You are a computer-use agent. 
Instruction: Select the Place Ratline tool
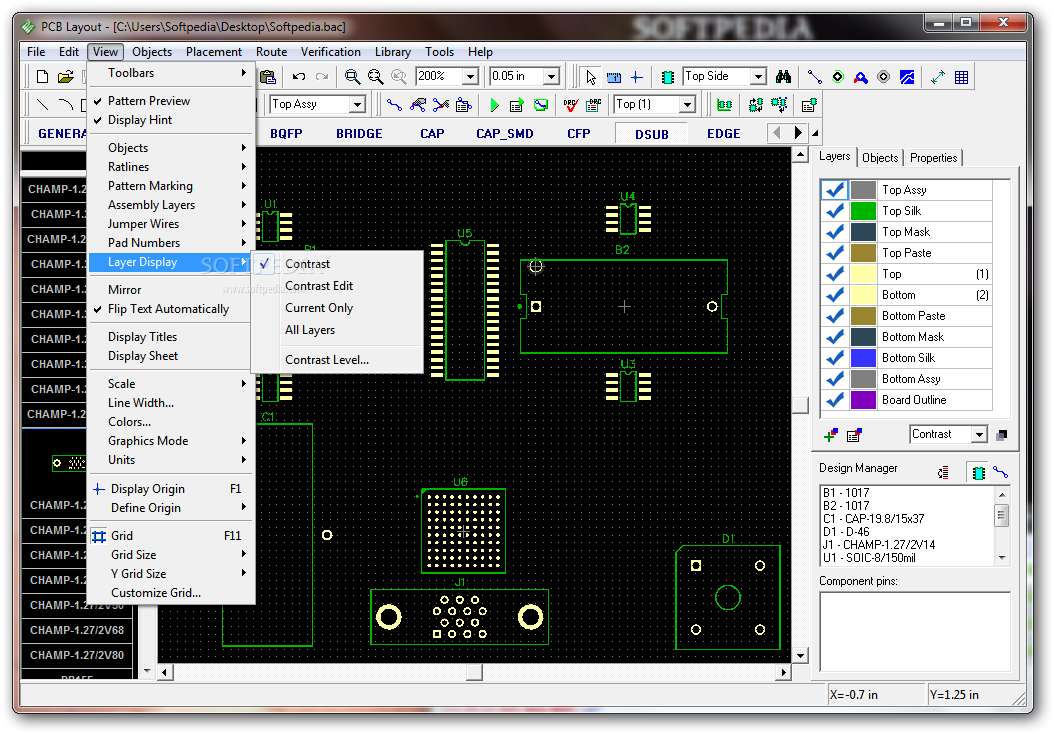pos(814,77)
